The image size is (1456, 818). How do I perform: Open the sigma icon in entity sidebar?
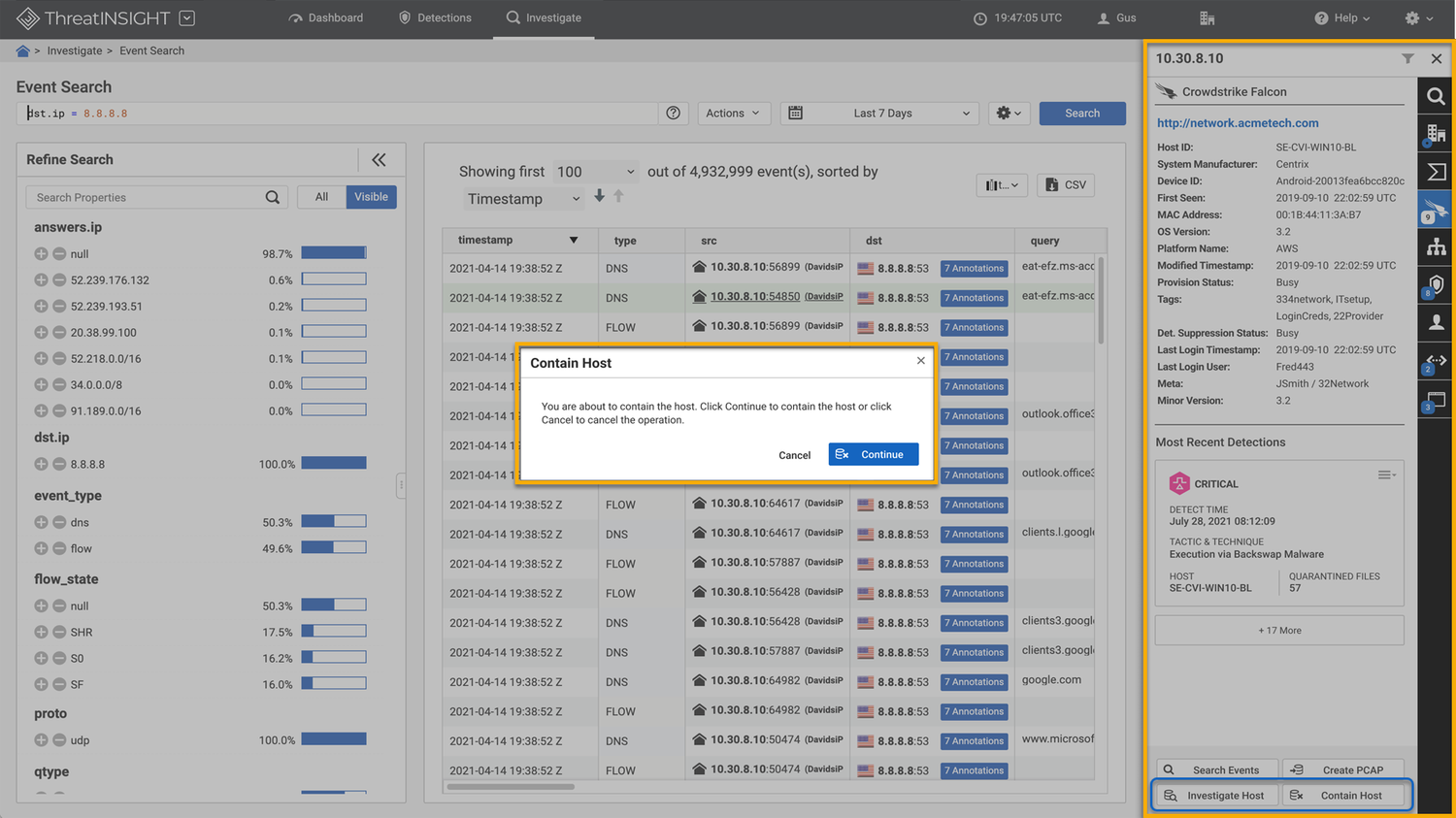[1436, 172]
